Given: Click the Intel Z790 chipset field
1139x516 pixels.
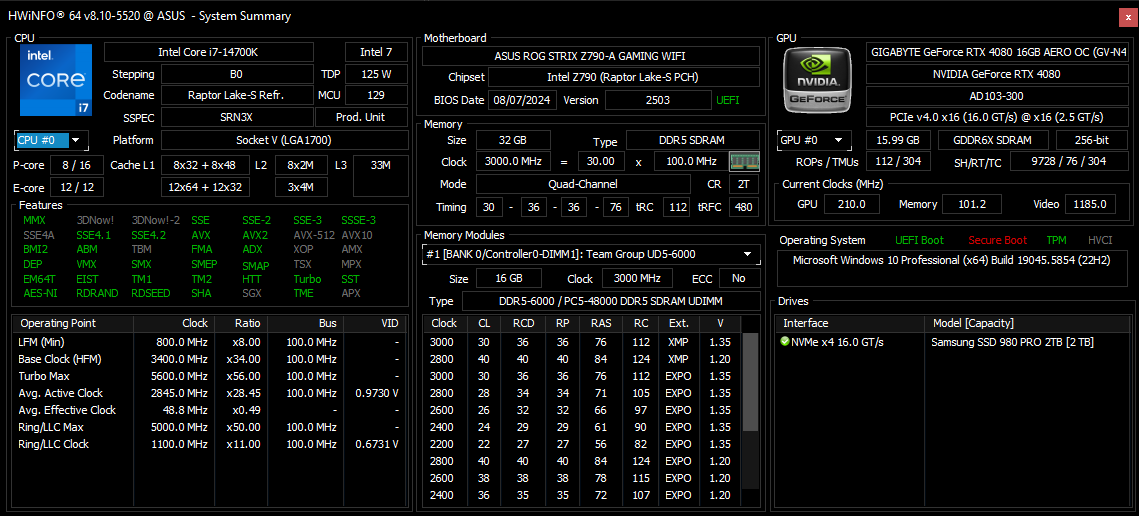Looking at the screenshot, I should 623,77.
